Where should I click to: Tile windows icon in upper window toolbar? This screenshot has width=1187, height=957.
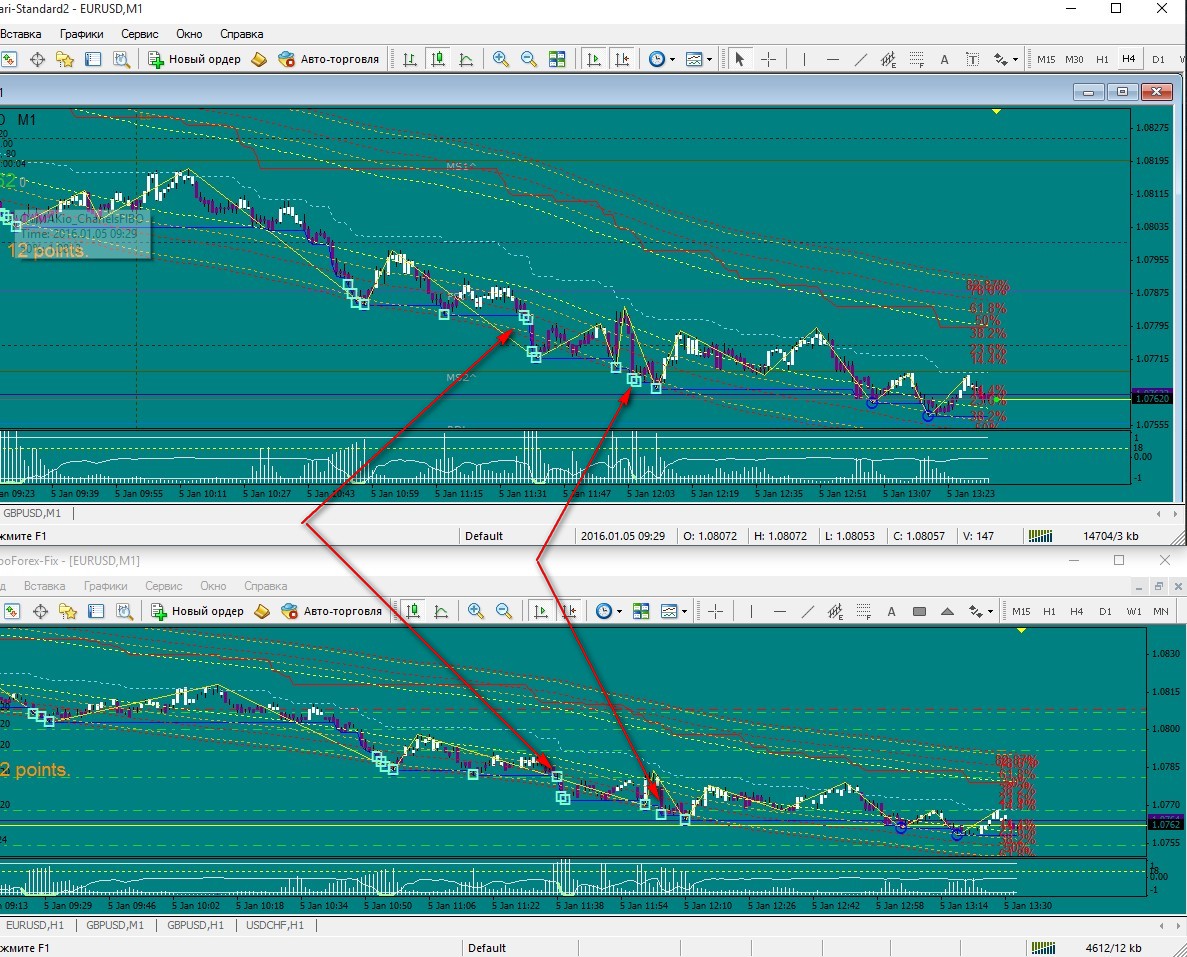[557, 59]
